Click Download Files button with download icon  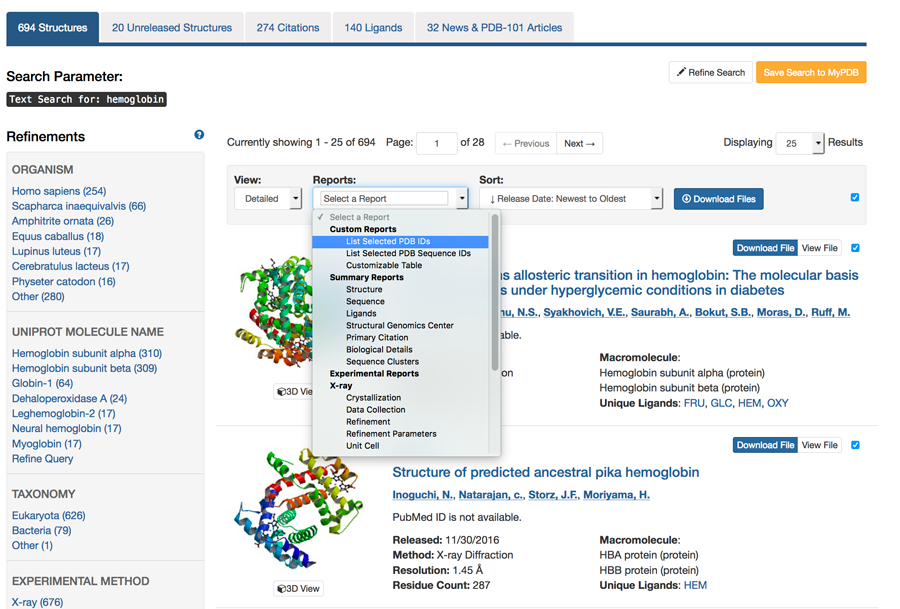719,199
